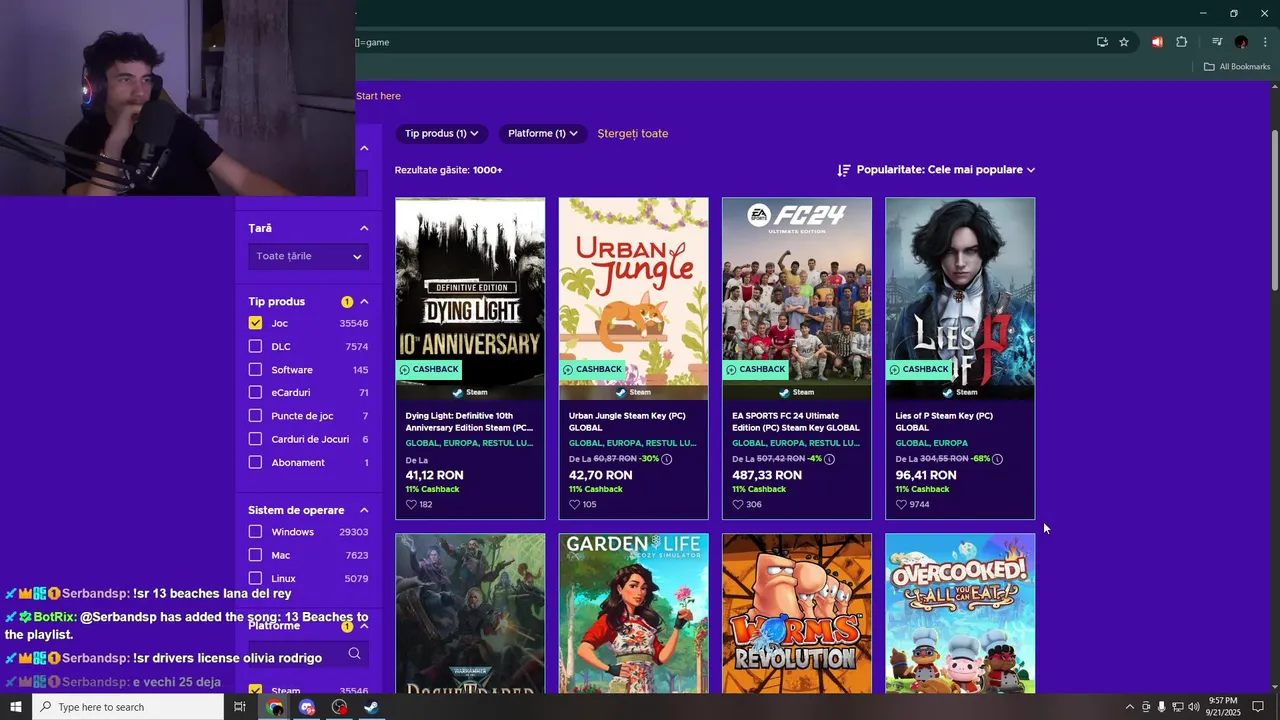This screenshot has width=1280, height=720.
Task: Click the price info icon on Lies of P
Action: 997,459
